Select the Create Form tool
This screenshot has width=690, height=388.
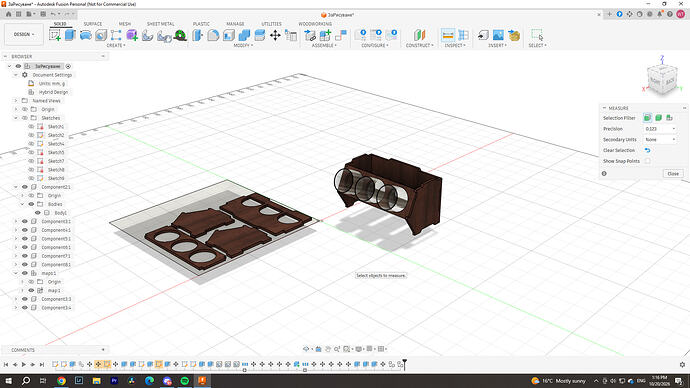132,35
